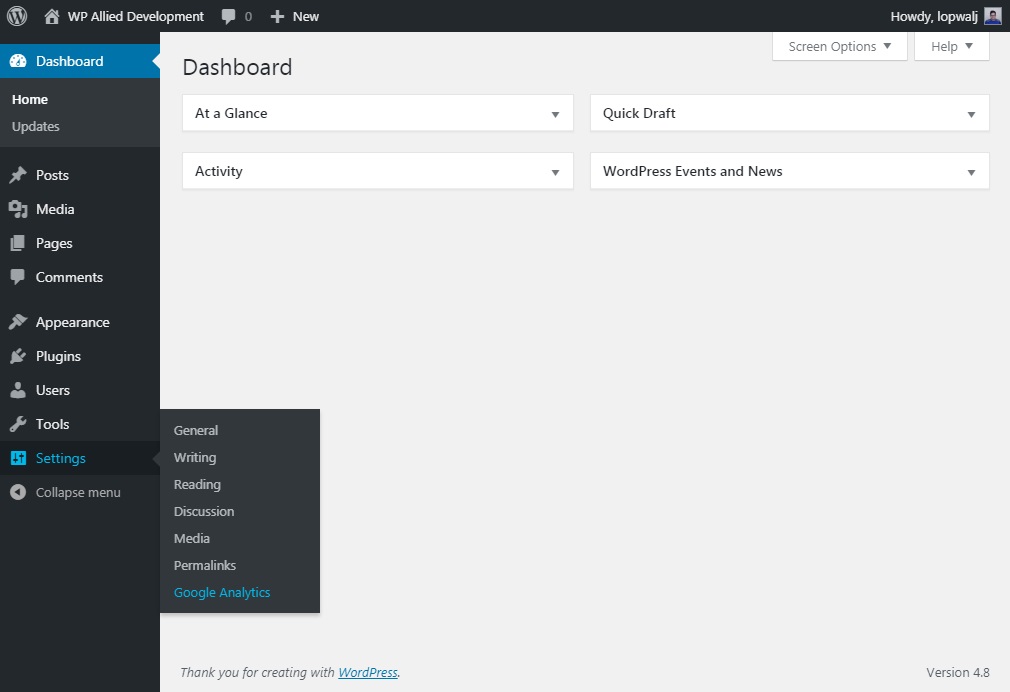This screenshot has height=692, width=1010.
Task: Open Google Analytics settings
Action: (222, 593)
